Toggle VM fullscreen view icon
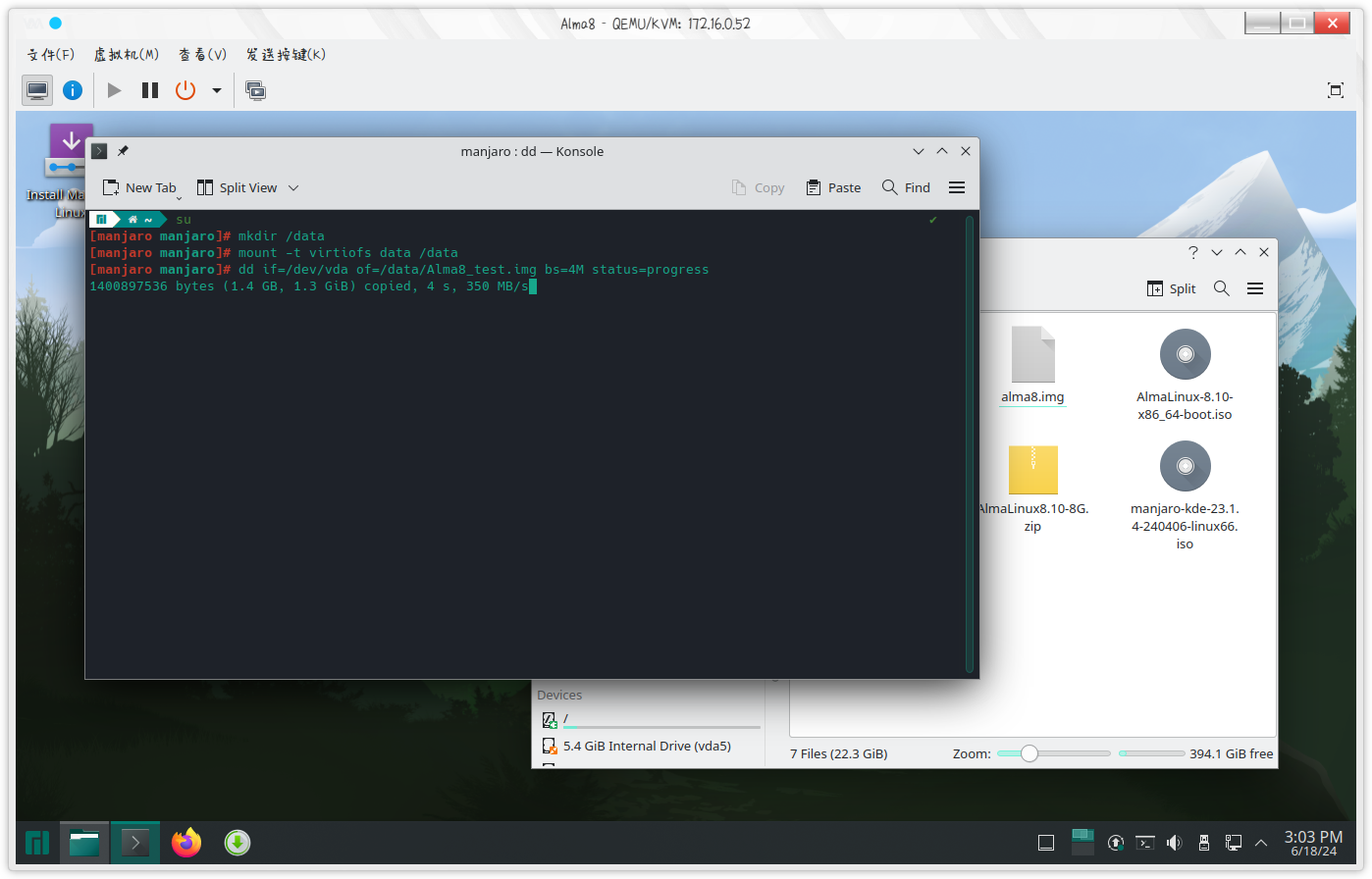This screenshot has height=879, width=1372. click(1336, 90)
